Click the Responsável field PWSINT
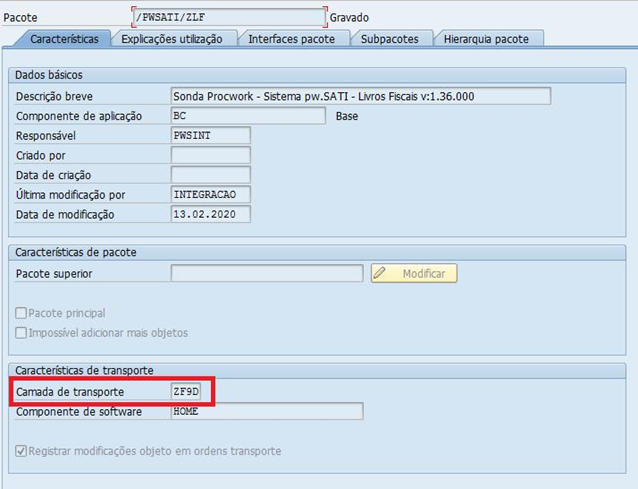This screenshot has height=489, width=638. pos(211,135)
